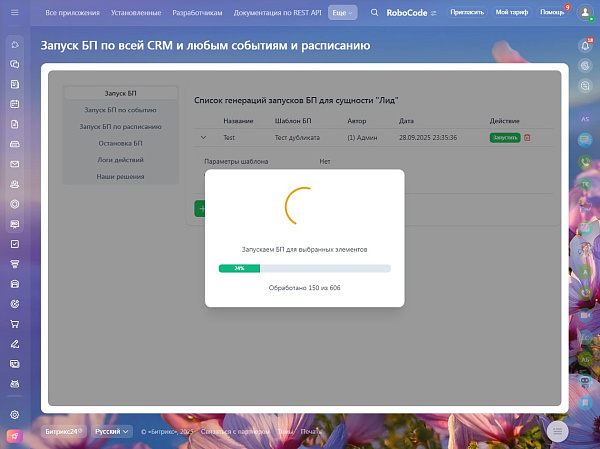Click the orange loading spinner
This screenshot has width=600, height=449.
coord(298,206)
